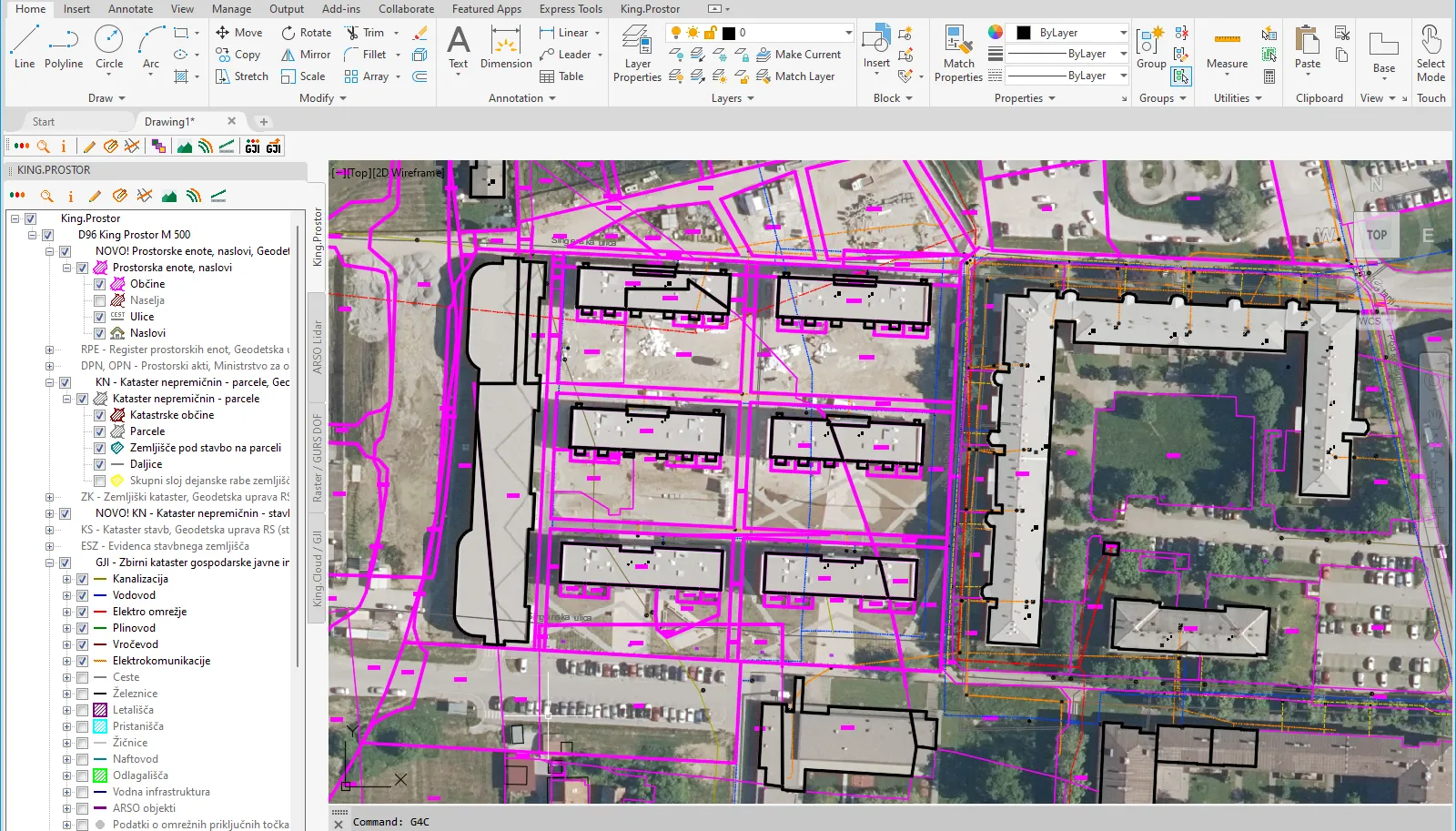Enable the Naselja layer checkbox

click(x=100, y=300)
